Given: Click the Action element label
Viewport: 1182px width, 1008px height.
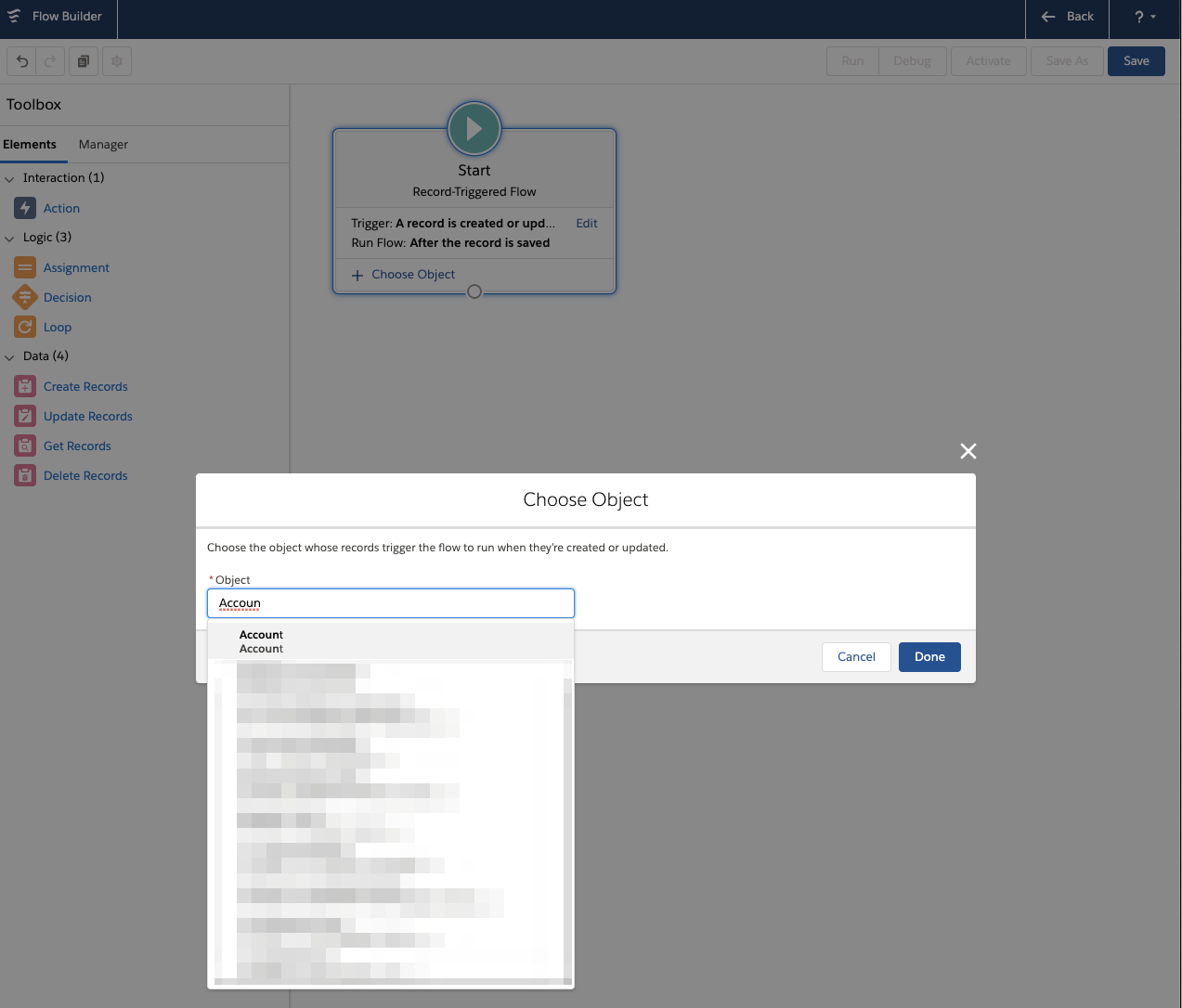Looking at the screenshot, I should pos(61,209).
